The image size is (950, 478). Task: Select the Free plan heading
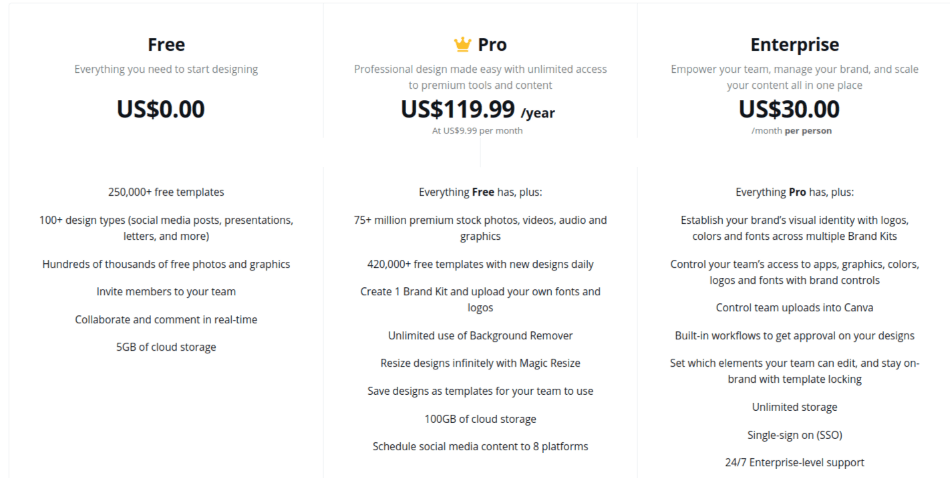point(166,44)
